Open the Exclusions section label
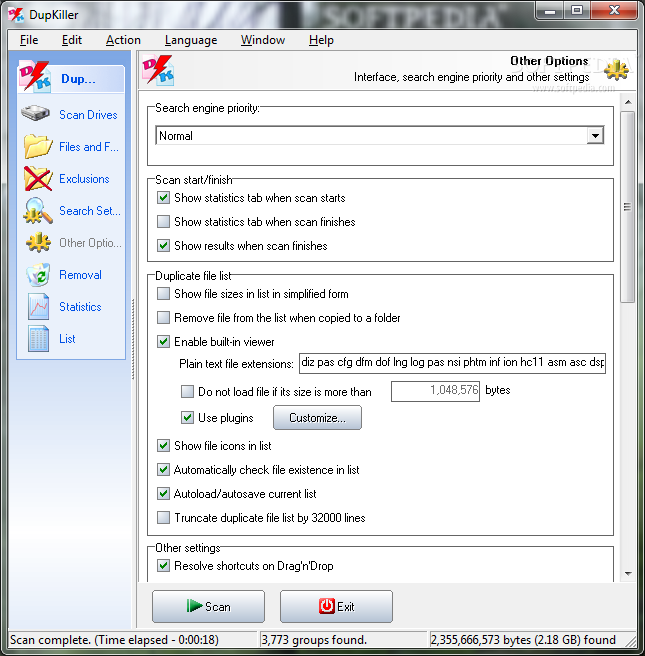The height and width of the screenshot is (656, 645). click(84, 179)
